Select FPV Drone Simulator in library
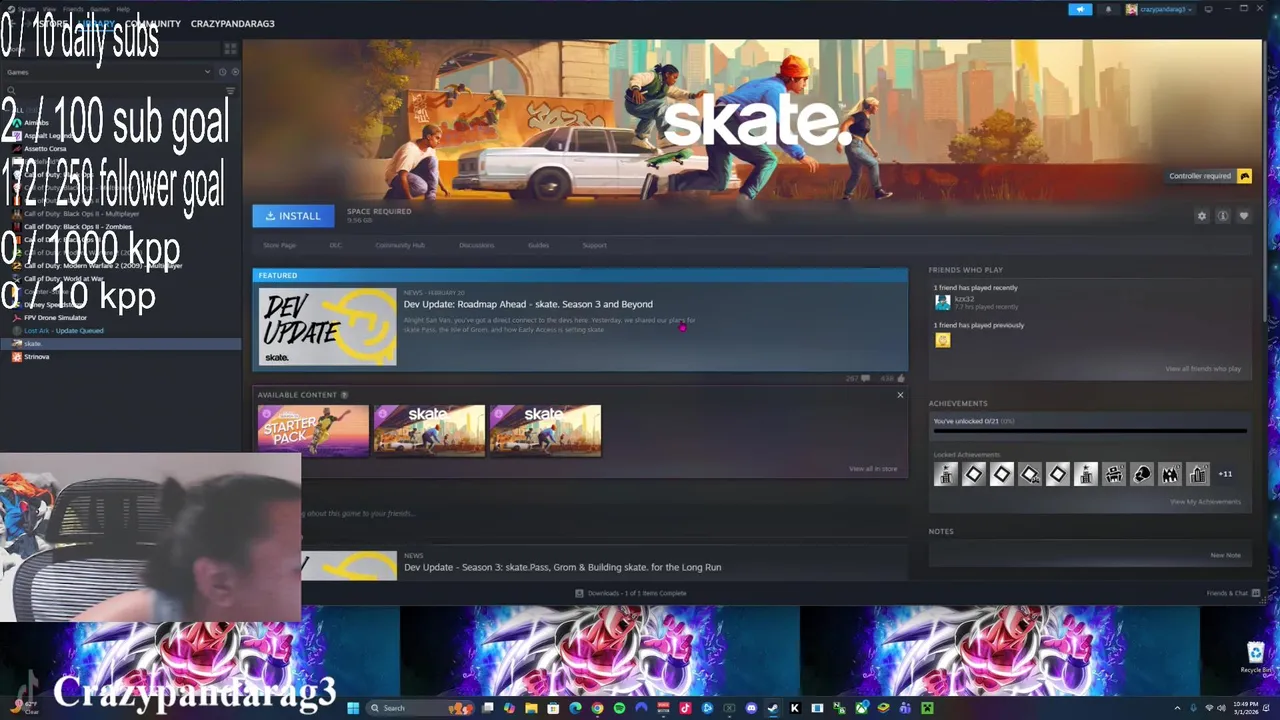Screen dimensions: 1280x720 click(55, 318)
